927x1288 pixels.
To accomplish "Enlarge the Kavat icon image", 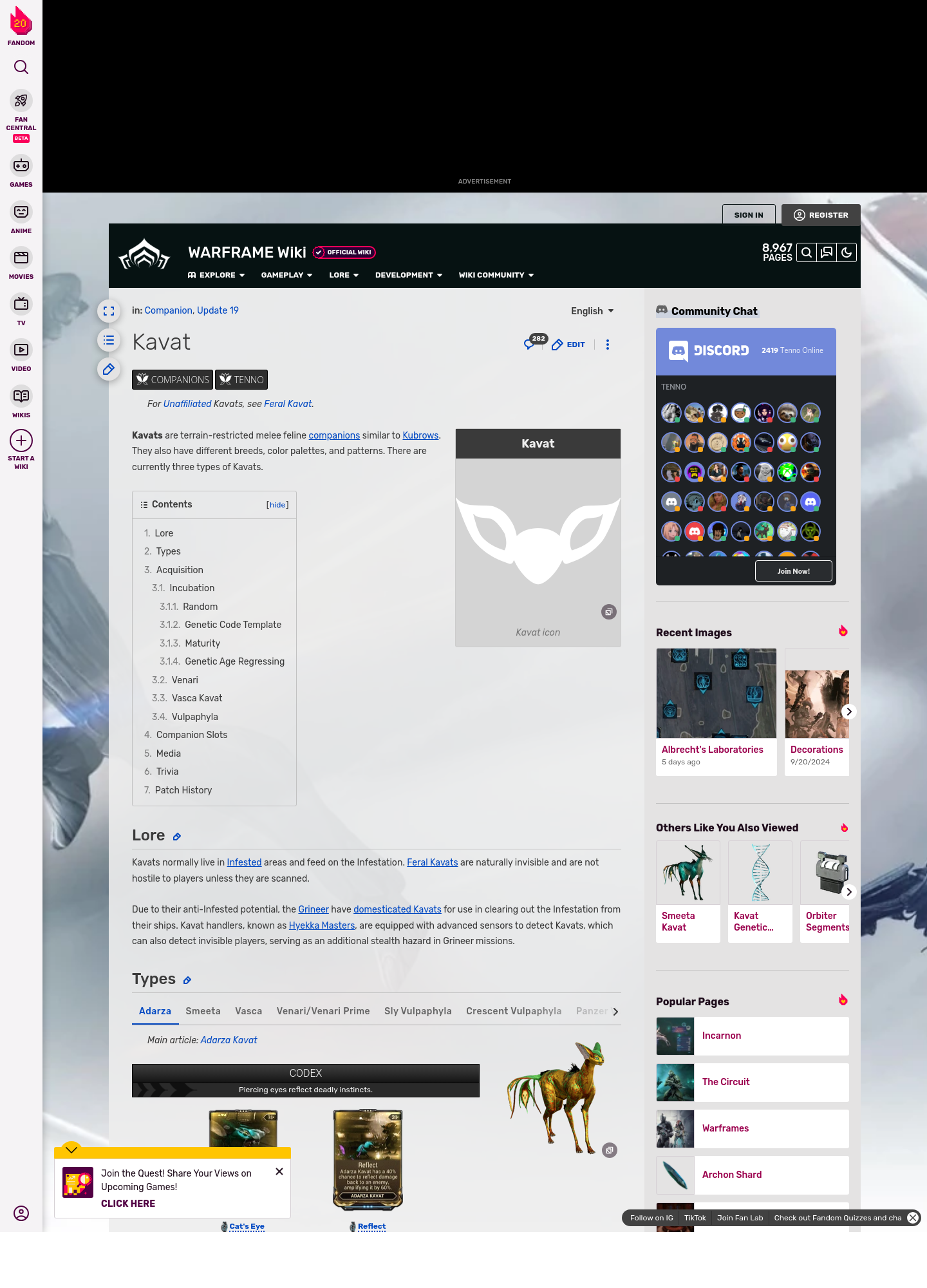I will point(609,612).
